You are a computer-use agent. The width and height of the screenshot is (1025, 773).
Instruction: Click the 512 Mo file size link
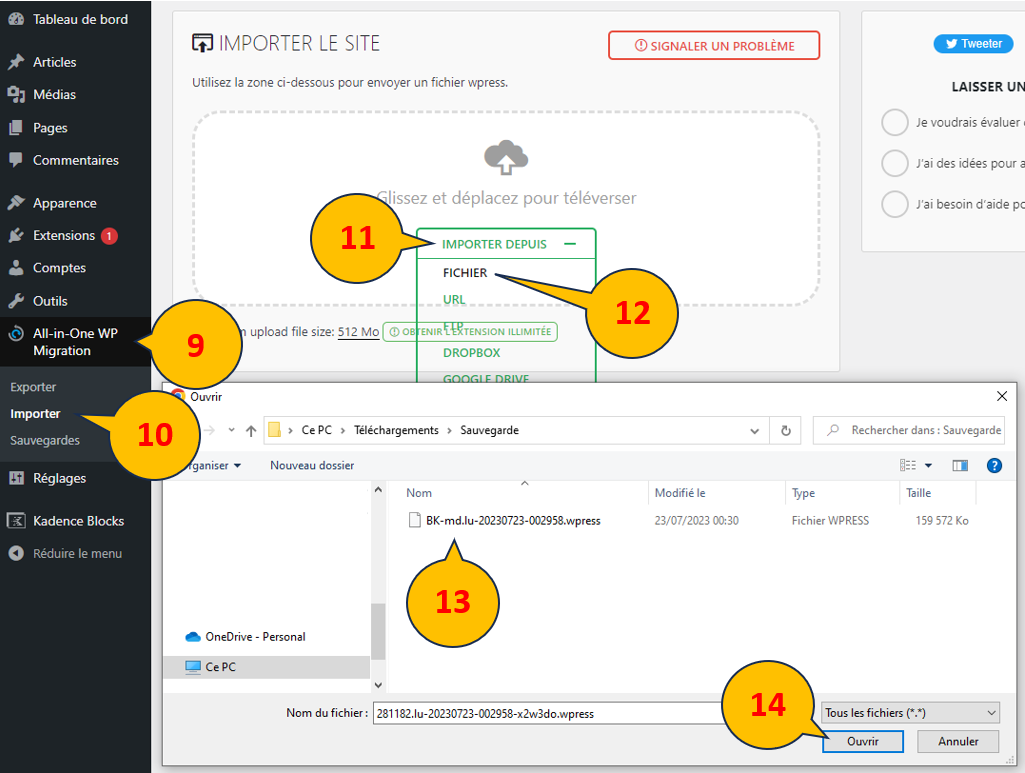pos(358,332)
